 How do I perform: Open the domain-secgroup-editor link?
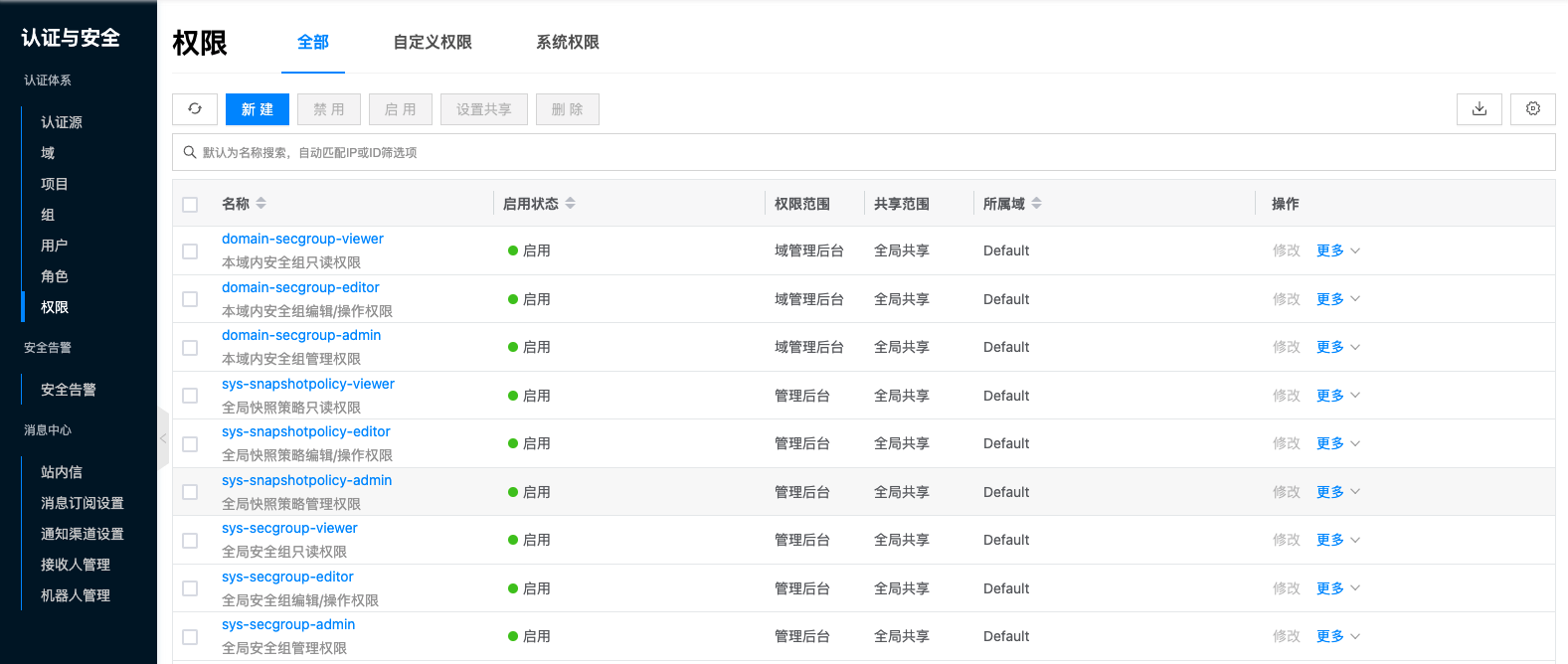pos(300,287)
